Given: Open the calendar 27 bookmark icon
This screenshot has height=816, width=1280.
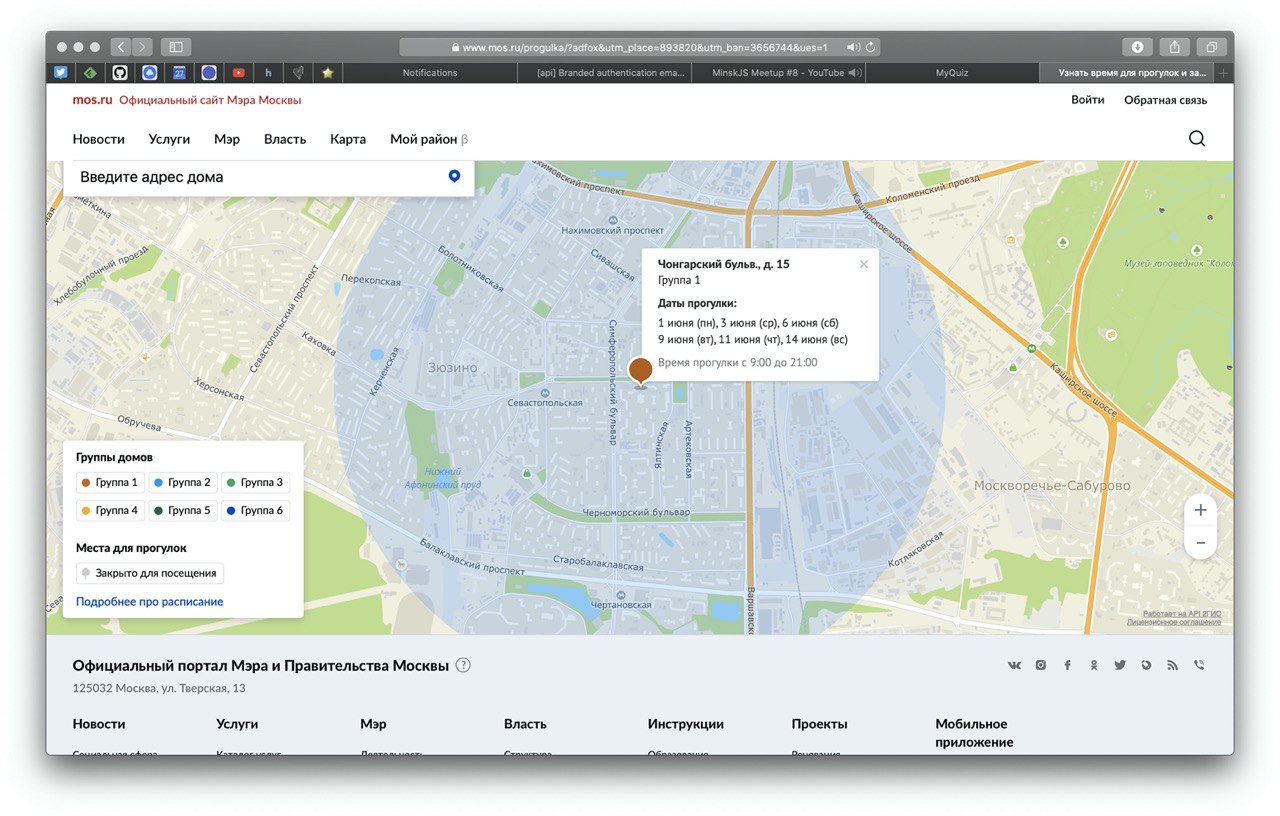Looking at the screenshot, I should 179,73.
